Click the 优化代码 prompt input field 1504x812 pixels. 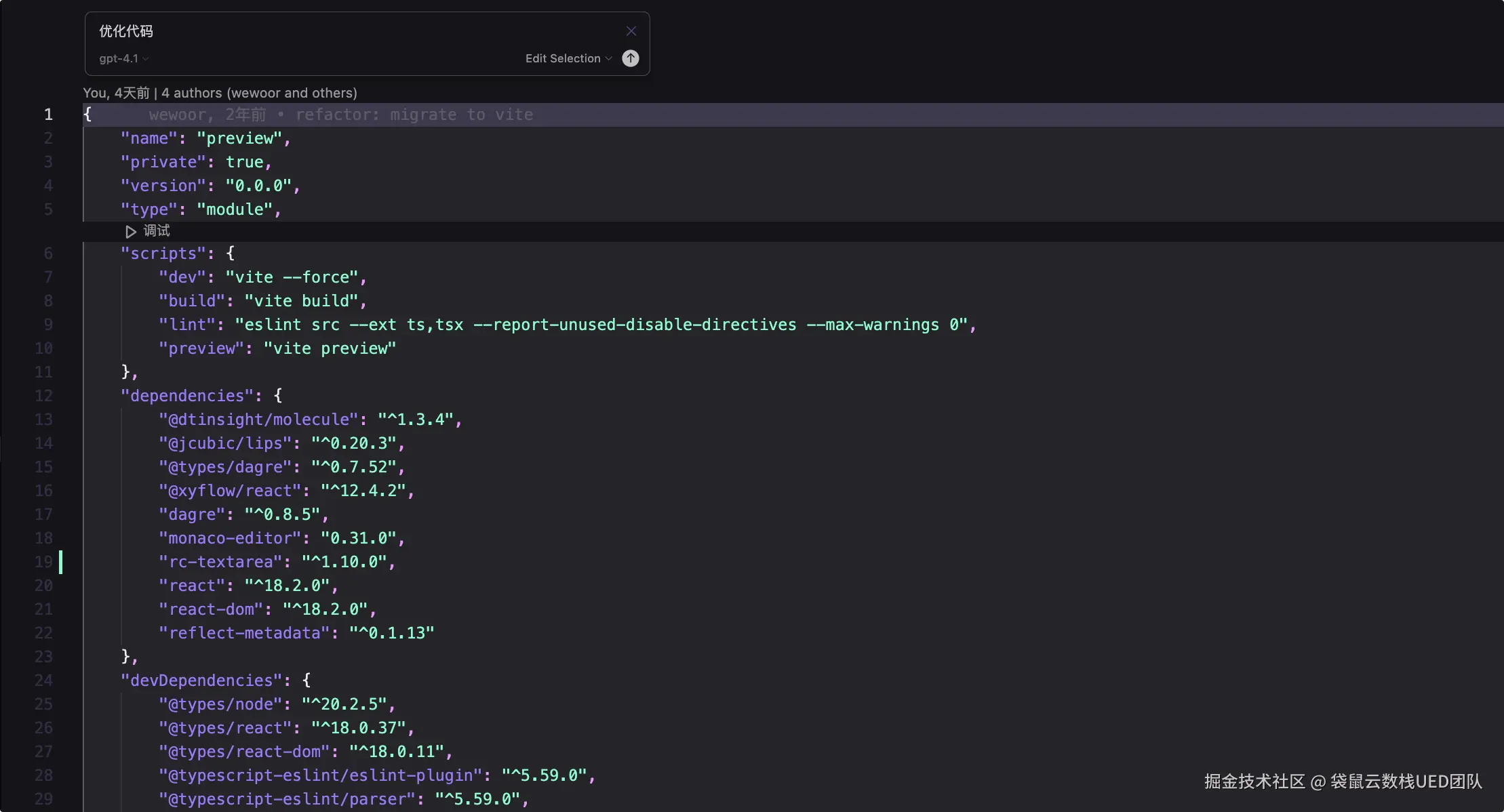[x=339, y=31]
